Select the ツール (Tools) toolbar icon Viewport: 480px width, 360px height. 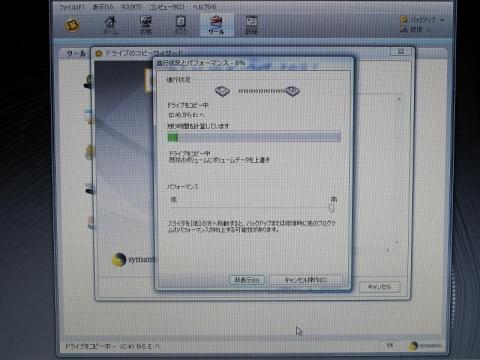click(x=216, y=25)
